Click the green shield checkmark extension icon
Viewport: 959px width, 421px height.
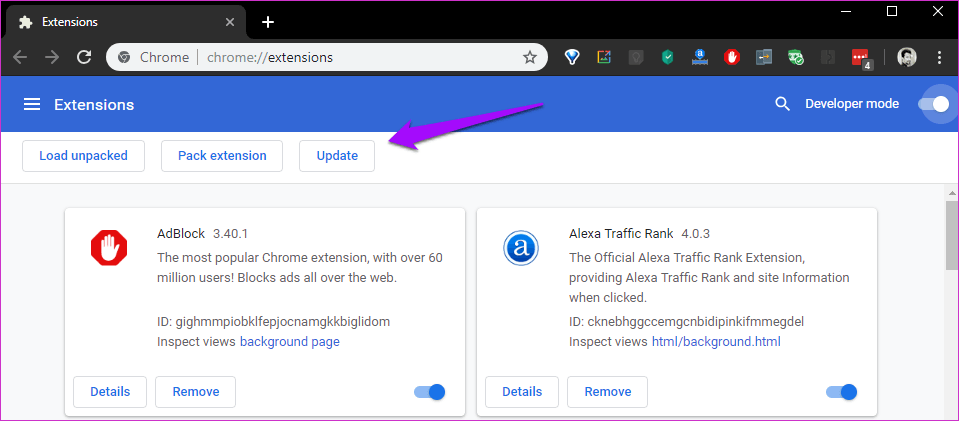click(x=668, y=58)
